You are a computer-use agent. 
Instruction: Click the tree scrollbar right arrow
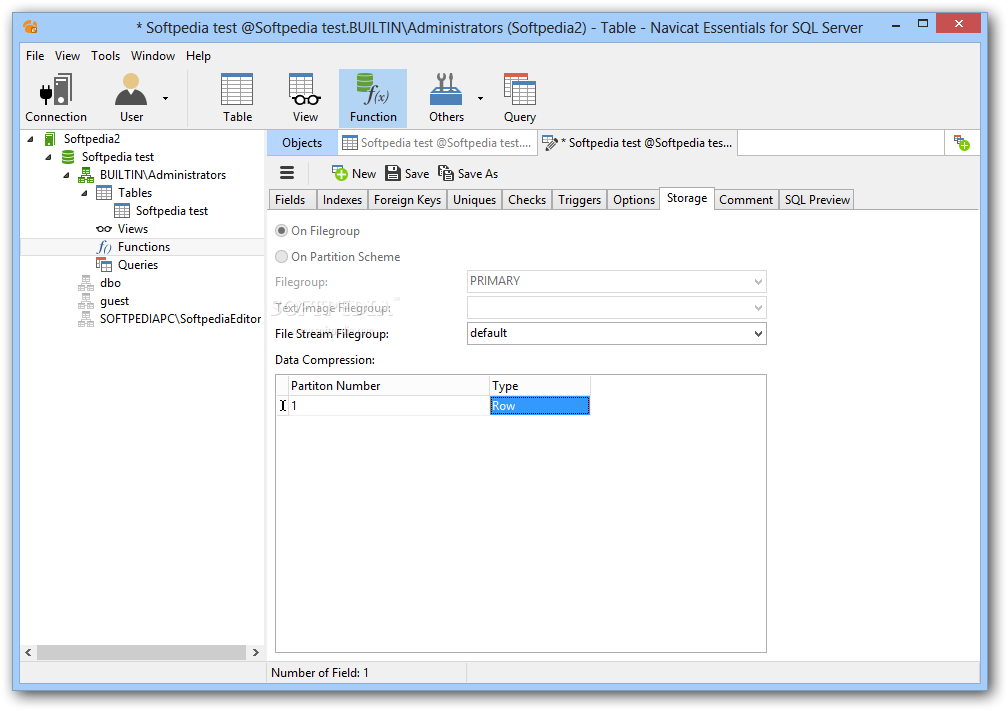[255, 652]
